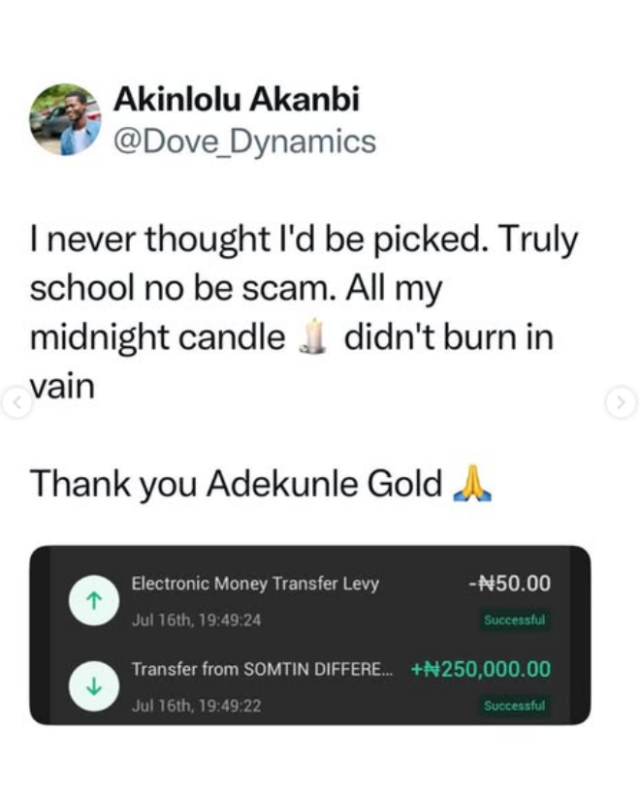Screen dimensions: 640x794
Task: Click the green outgoing up-arrow transaction icon
Action: (x=88, y=601)
